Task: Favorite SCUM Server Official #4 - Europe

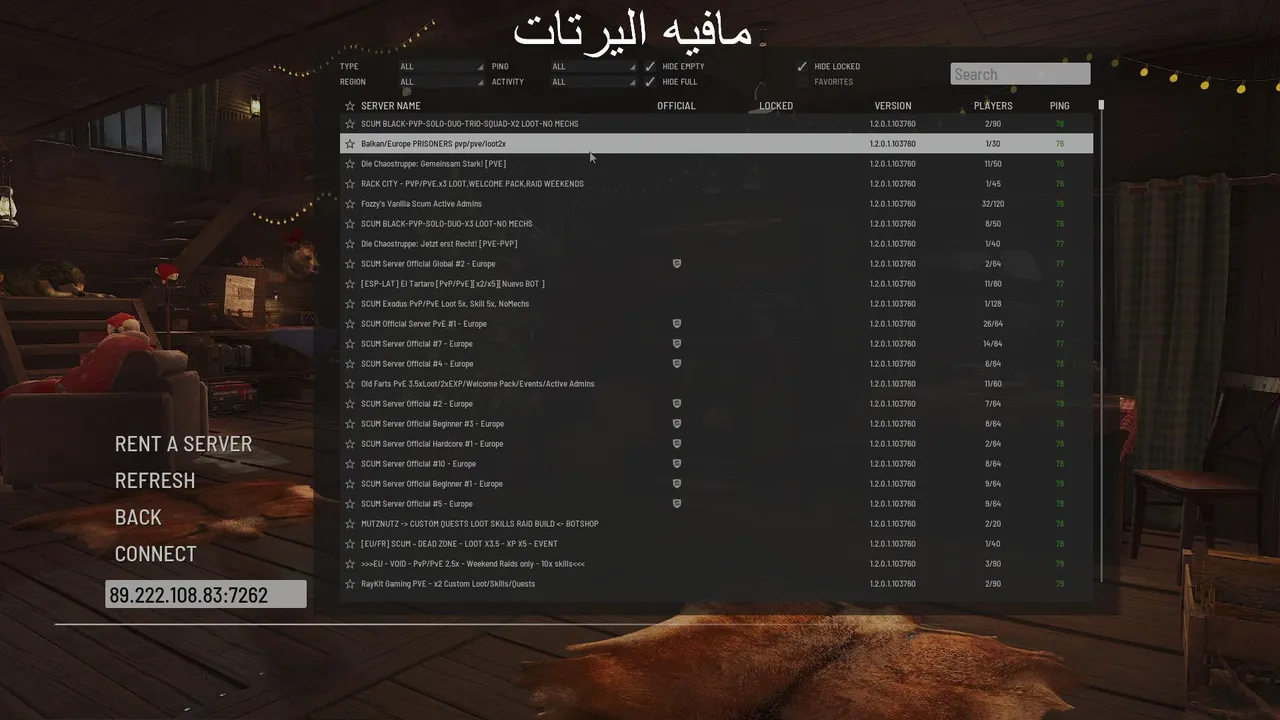Action: 350,364
